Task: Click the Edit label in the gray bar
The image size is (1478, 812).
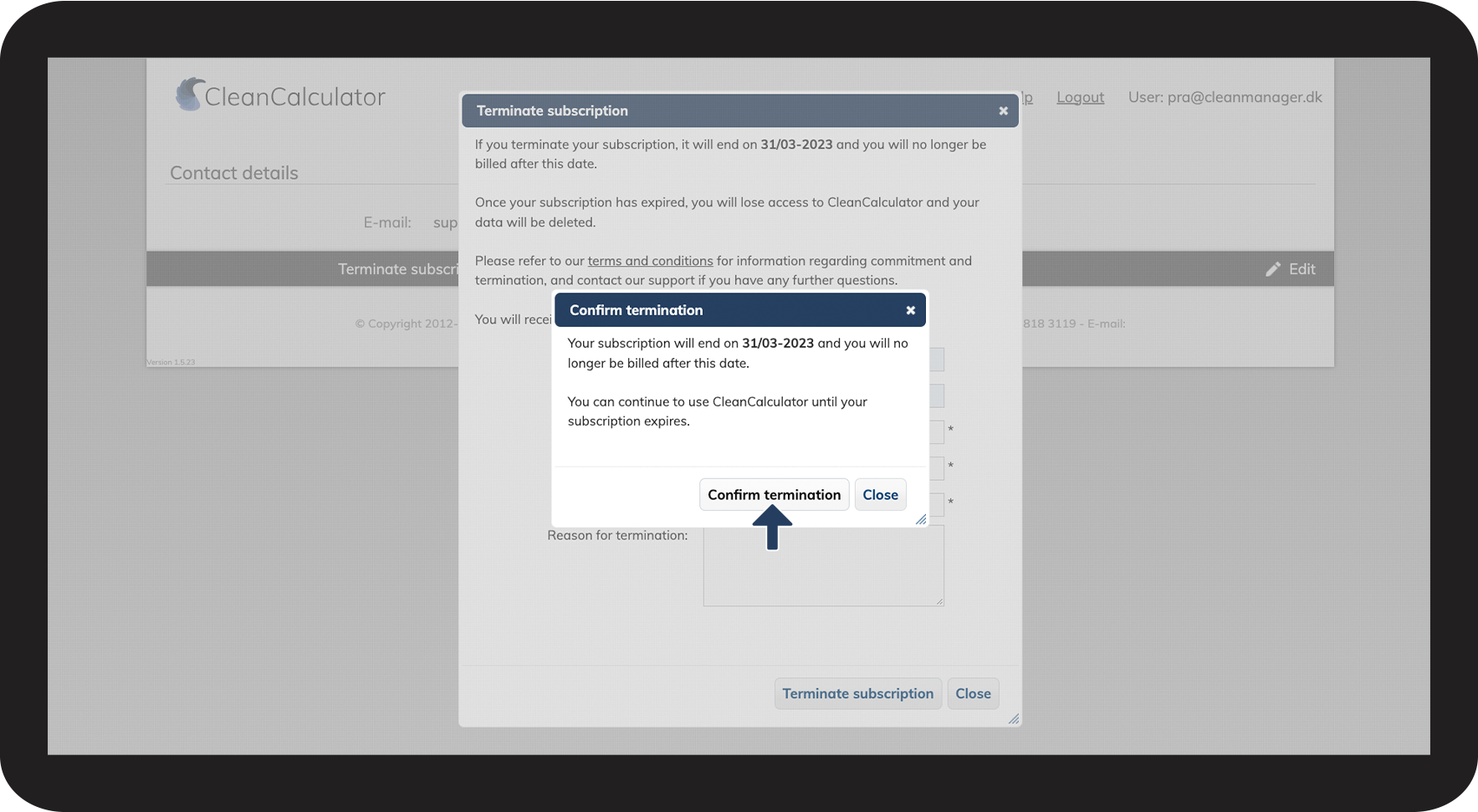Action: [1302, 269]
